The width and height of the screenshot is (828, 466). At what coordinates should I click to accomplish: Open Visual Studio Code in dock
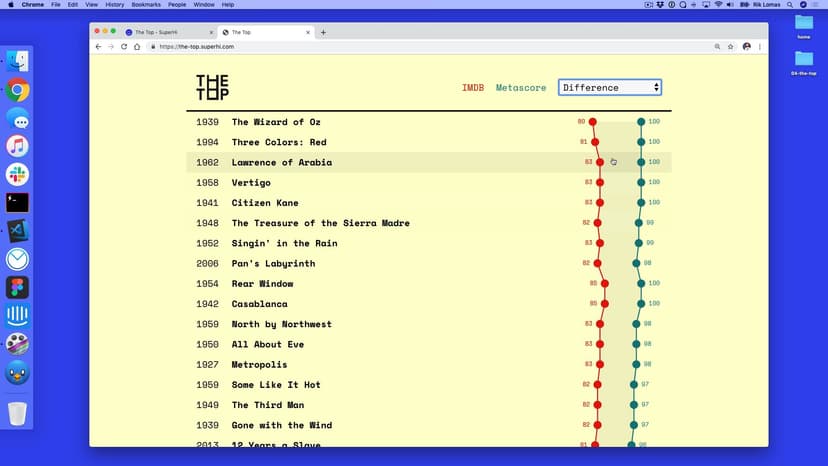[17, 231]
